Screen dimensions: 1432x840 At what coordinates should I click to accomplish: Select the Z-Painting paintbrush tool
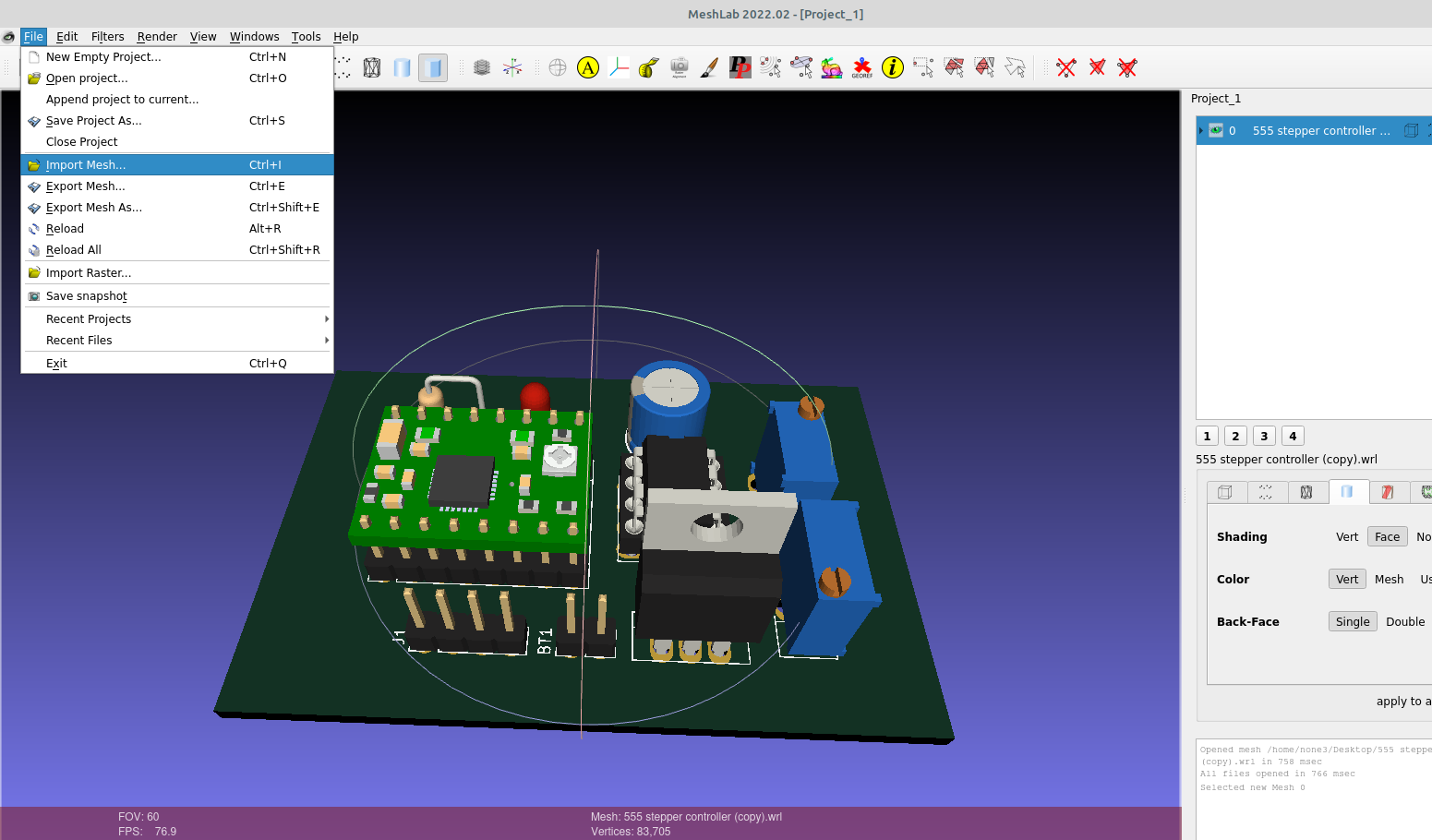(x=709, y=66)
